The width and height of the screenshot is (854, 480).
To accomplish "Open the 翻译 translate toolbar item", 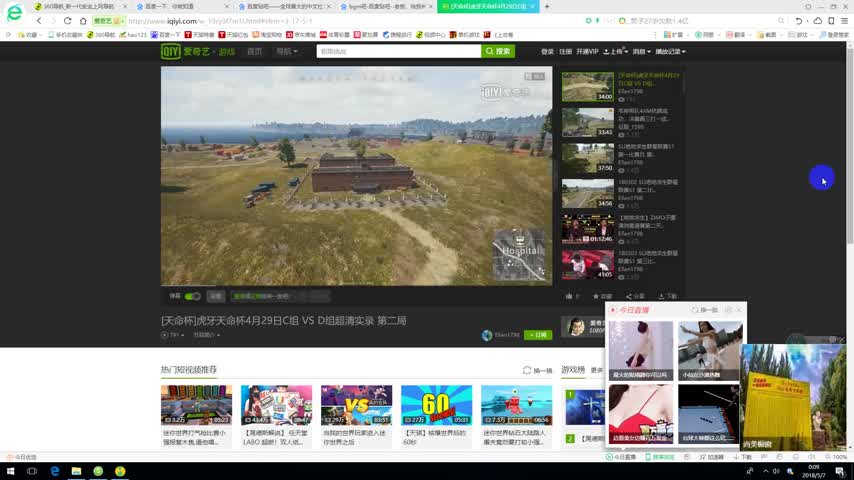I will (736, 34).
